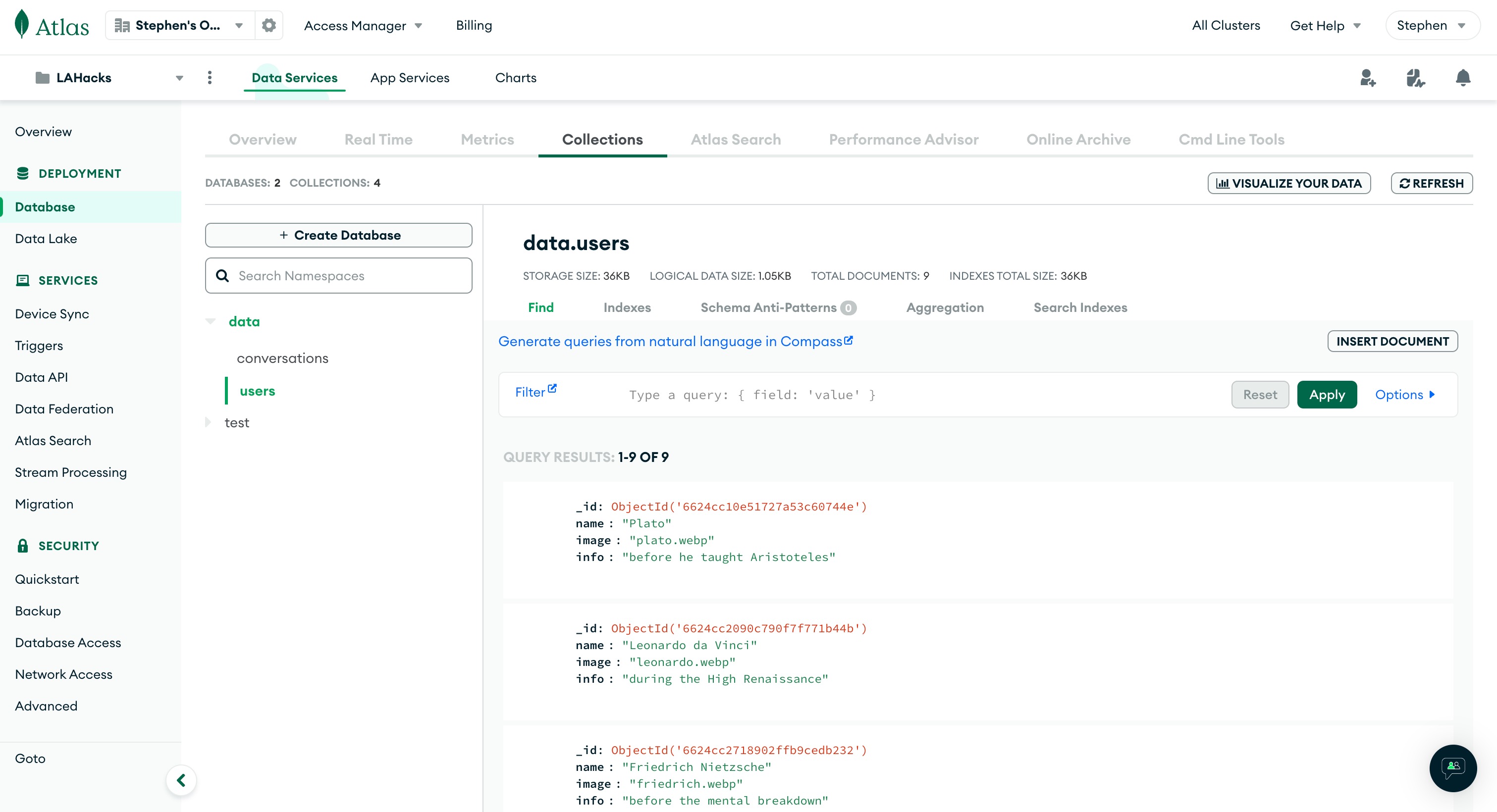Open Generate queries in Compass link
The width and height of the screenshot is (1497, 812).
coord(675,341)
